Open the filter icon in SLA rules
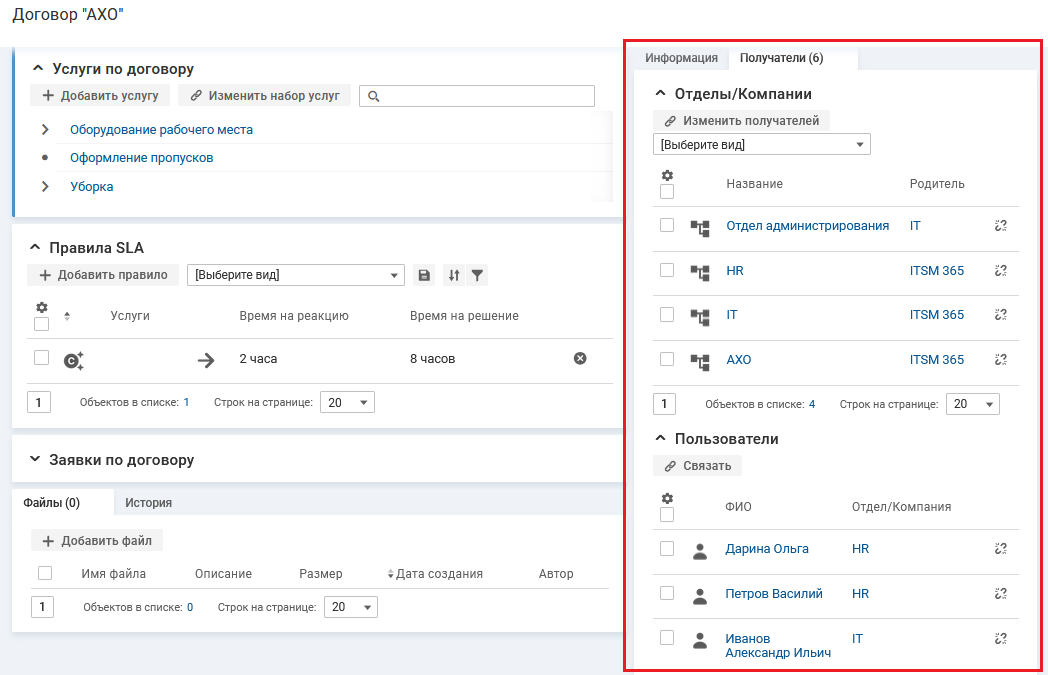The image size is (1048, 675). 477,275
